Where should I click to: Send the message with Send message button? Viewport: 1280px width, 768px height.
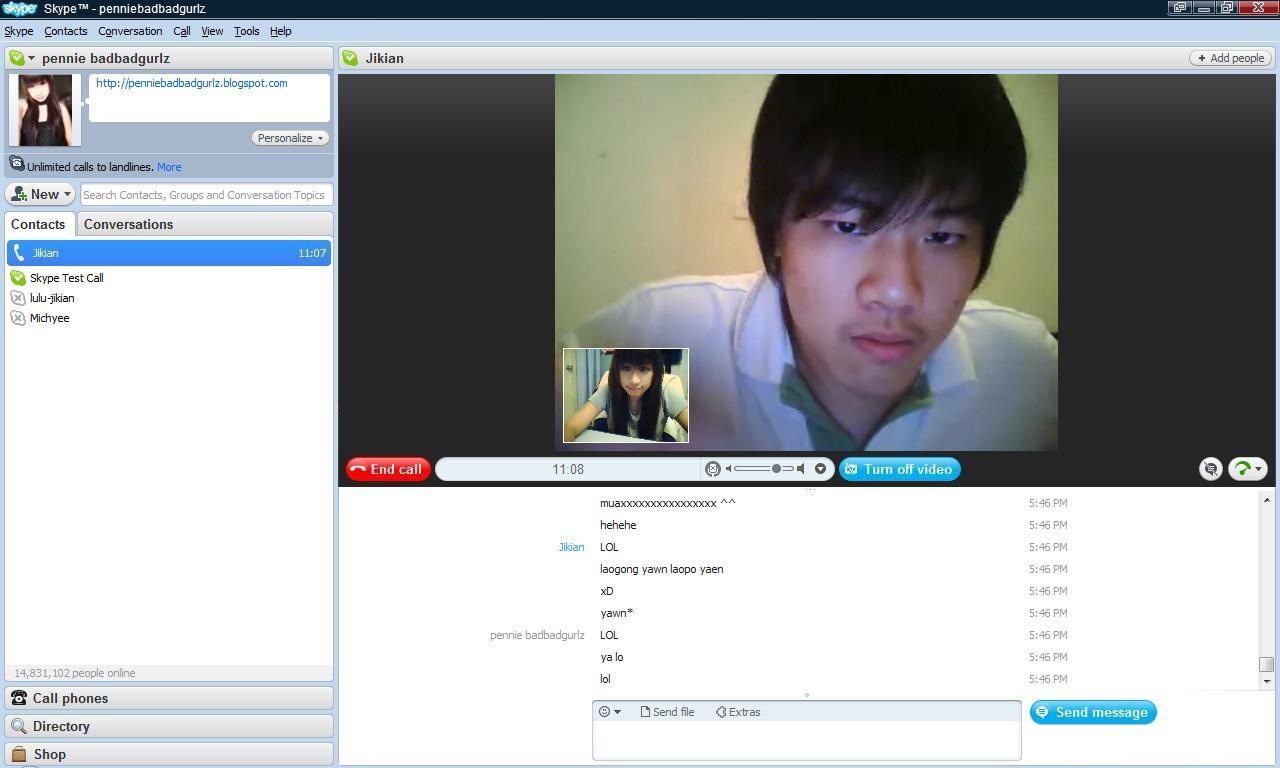coord(1093,712)
